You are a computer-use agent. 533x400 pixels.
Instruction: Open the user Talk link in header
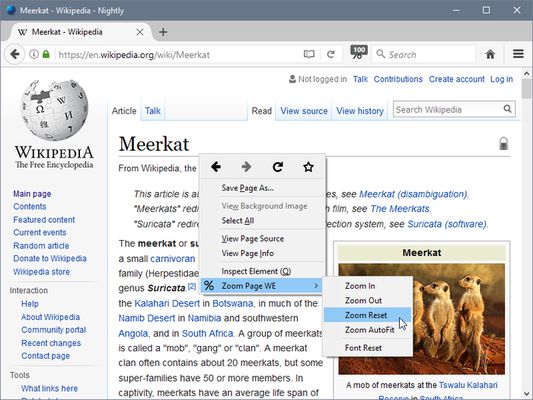(x=360, y=79)
